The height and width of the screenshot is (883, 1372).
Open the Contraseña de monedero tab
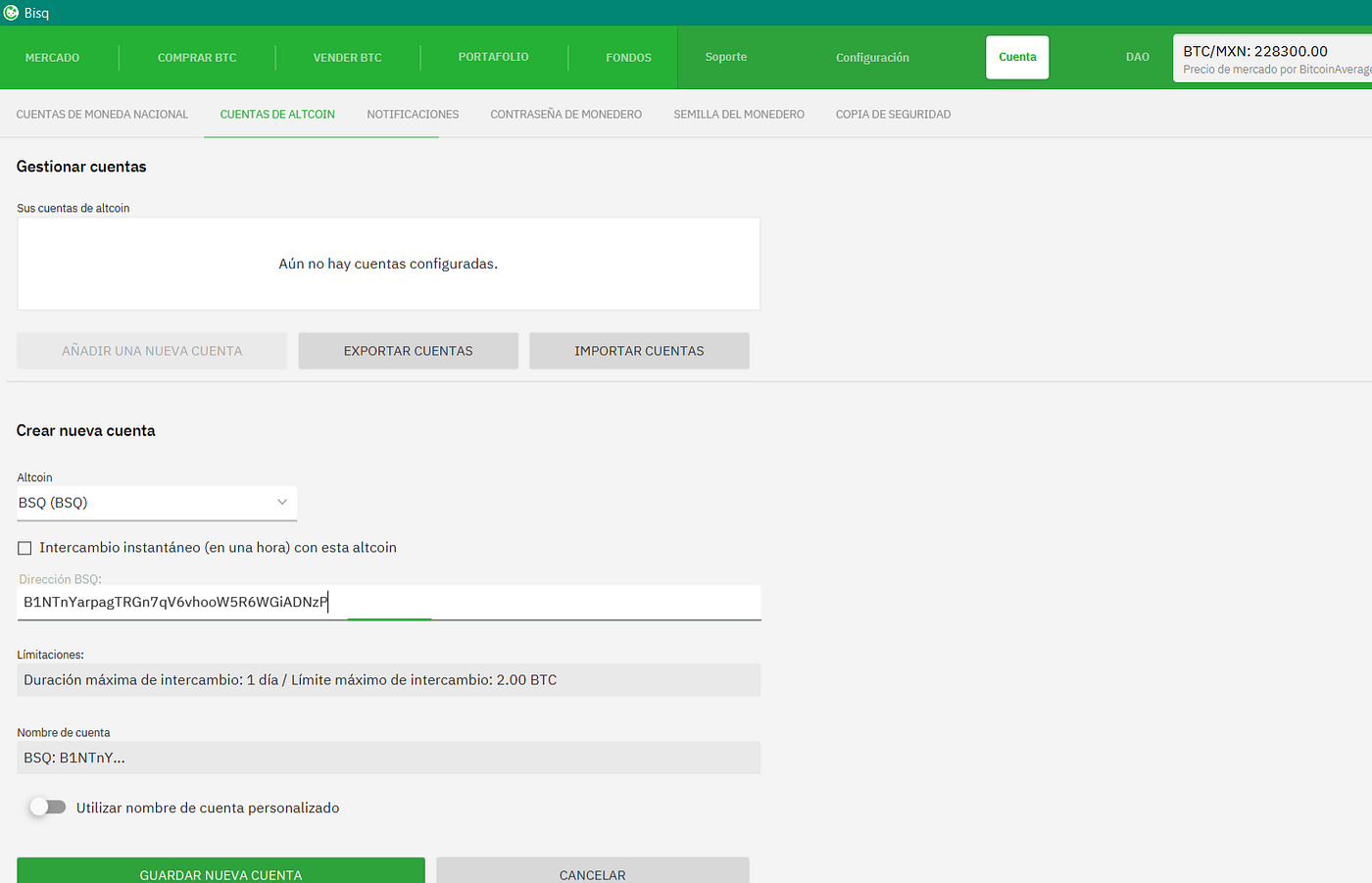[565, 115]
